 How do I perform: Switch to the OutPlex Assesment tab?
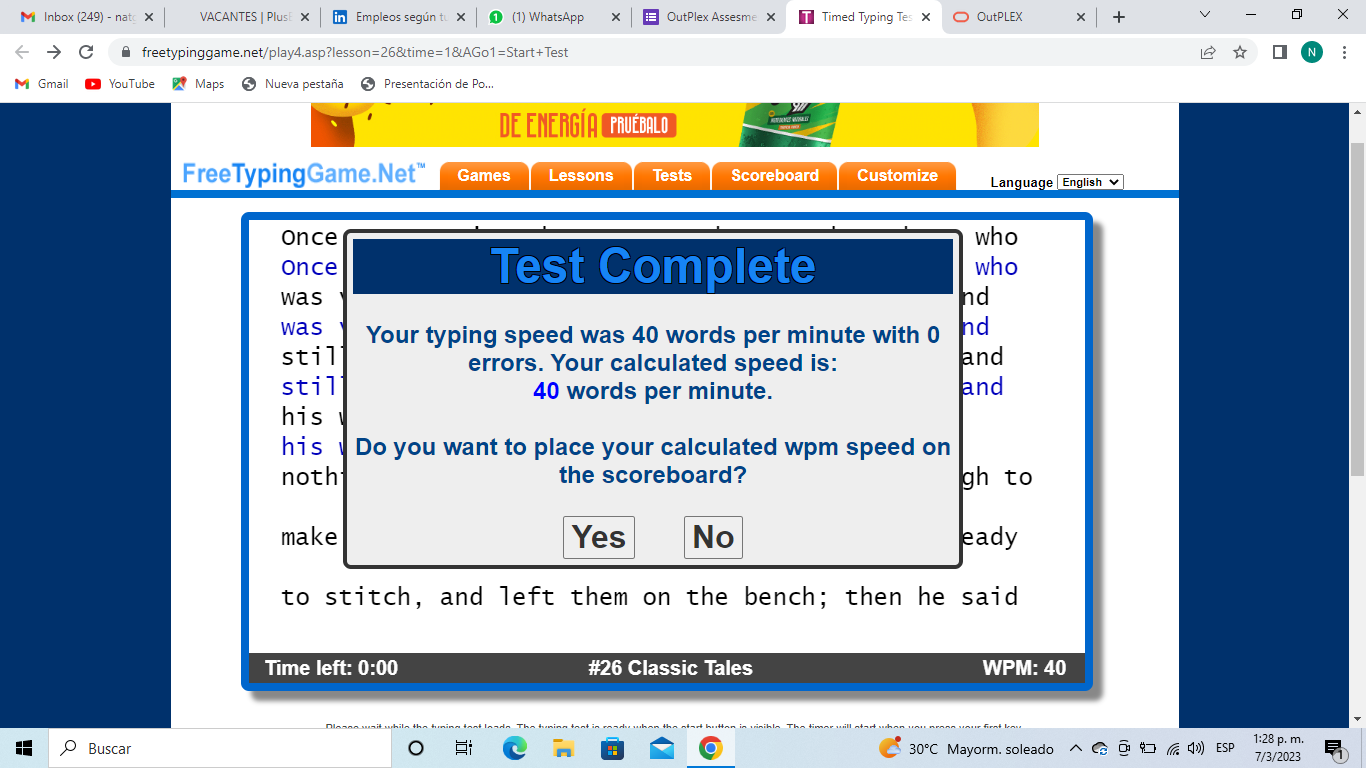point(711,17)
